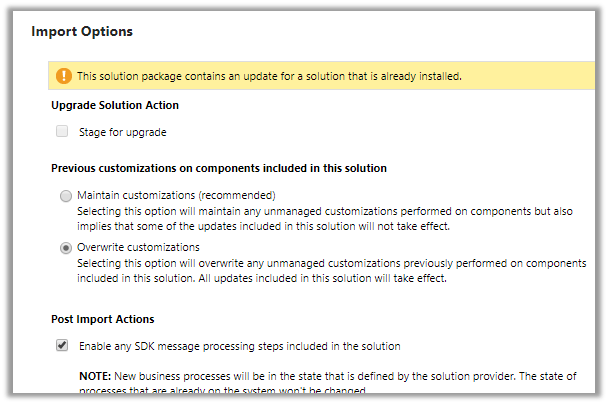The height and width of the screenshot is (404, 608).
Task: Select the Overwrite customizations radio button
Action: [66, 248]
